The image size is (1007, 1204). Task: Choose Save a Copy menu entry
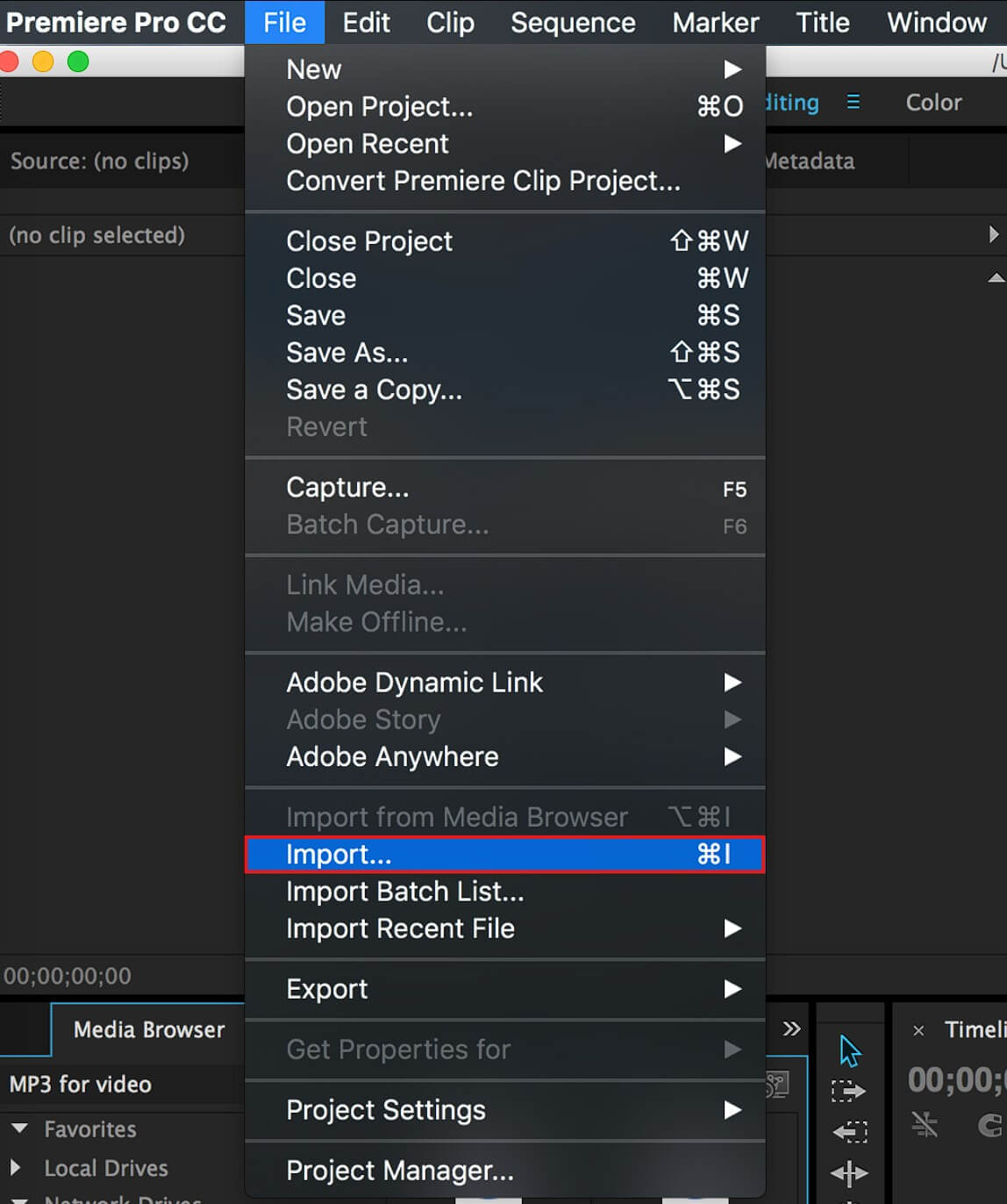click(x=505, y=390)
